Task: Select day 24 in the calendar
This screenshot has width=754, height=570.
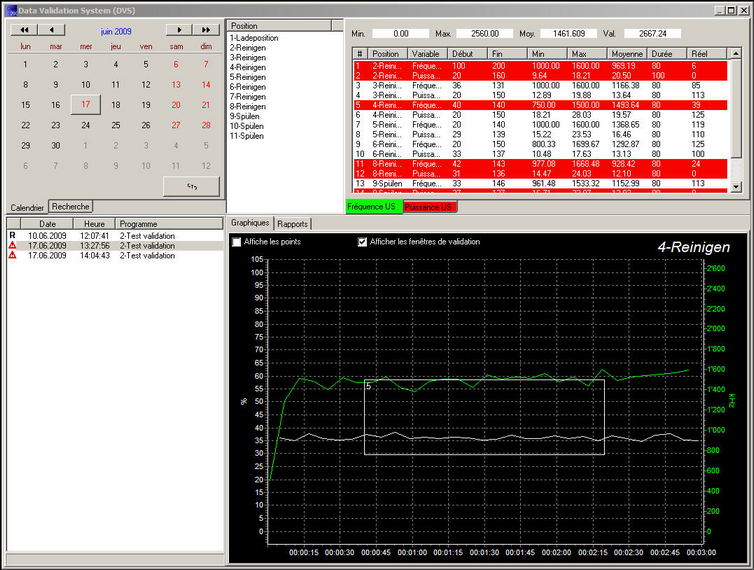Action: pos(86,125)
